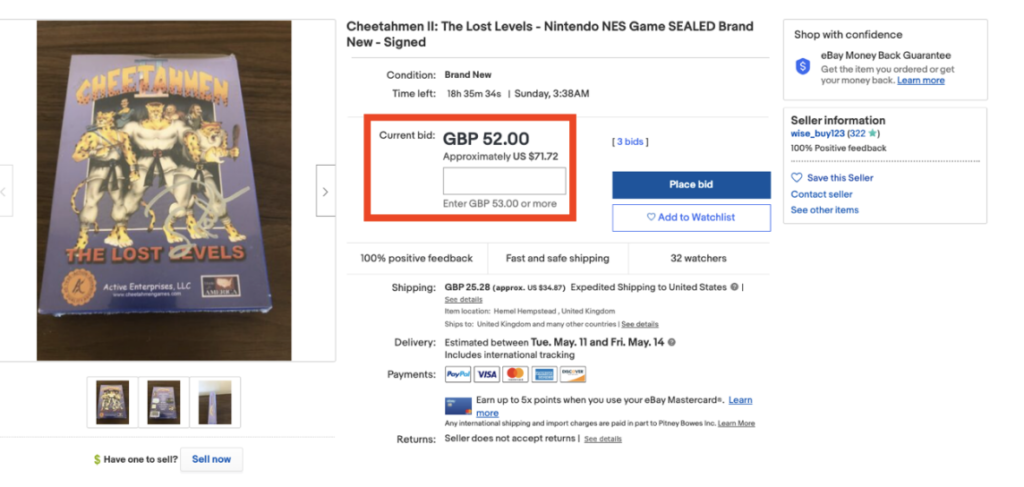The height and width of the screenshot is (487, 1024).
Task: Click the Visa card icon
Action: 487,375
